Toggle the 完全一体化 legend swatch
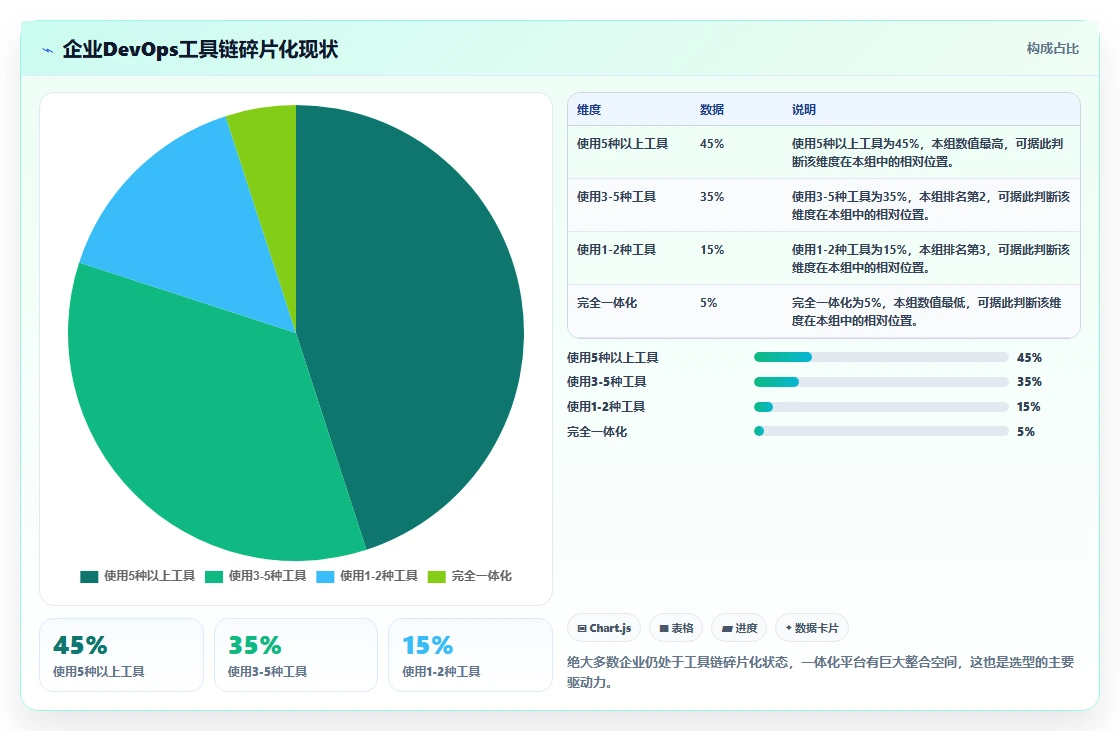This screenshot has width=1120, height=731. coord(436,577)
